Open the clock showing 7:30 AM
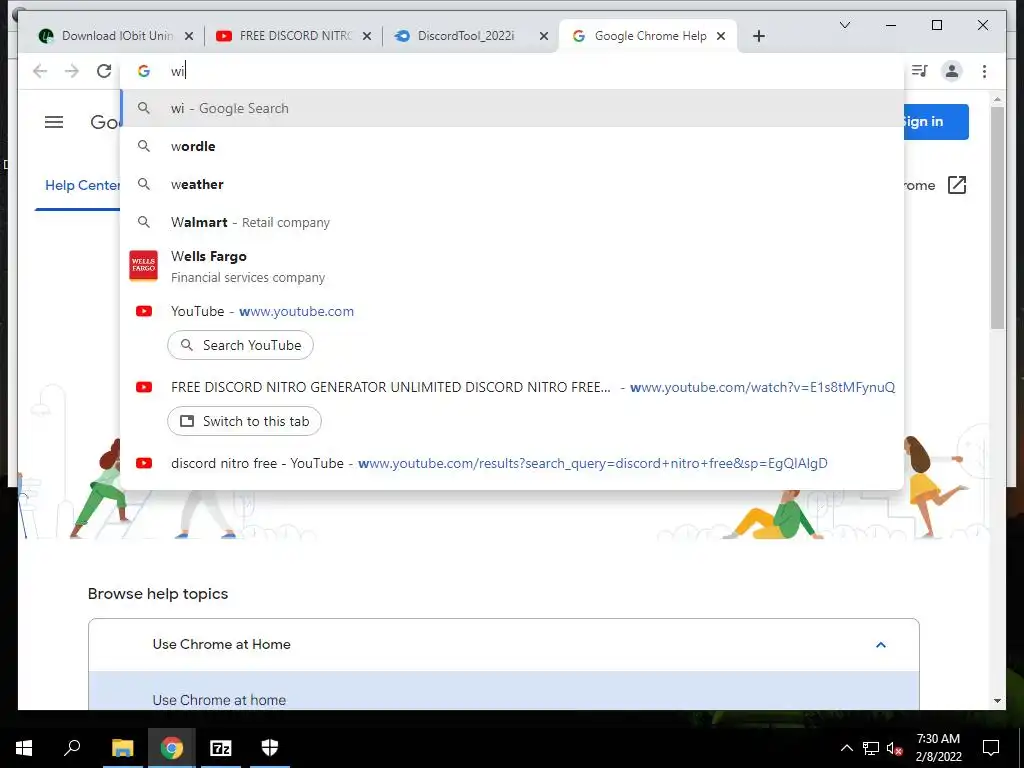Screen dimensions: 1024x768 (938, 748)
